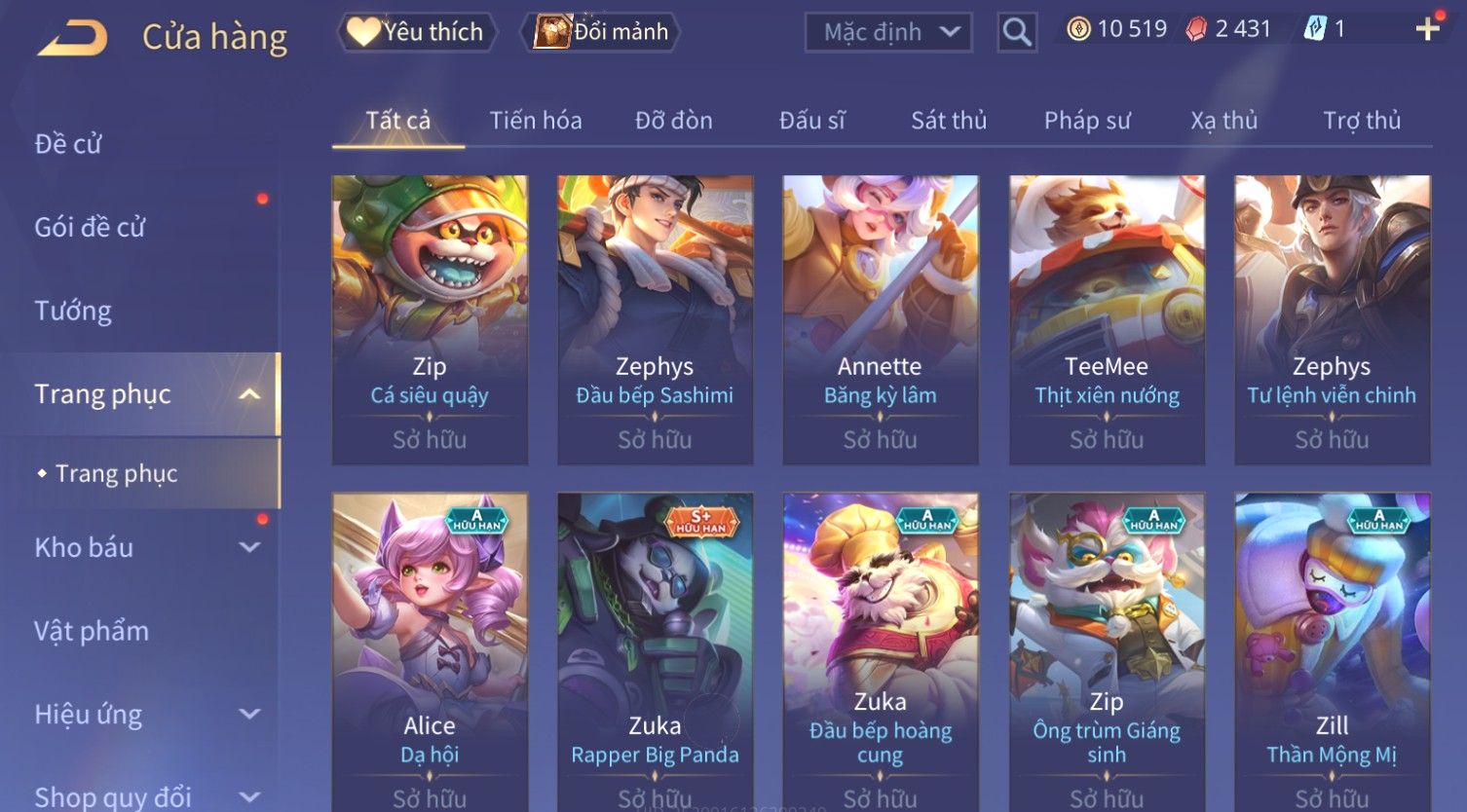Go to Tướng in the sidebar
Viewport: 1467px width, 812px height.
coord(73,311)
